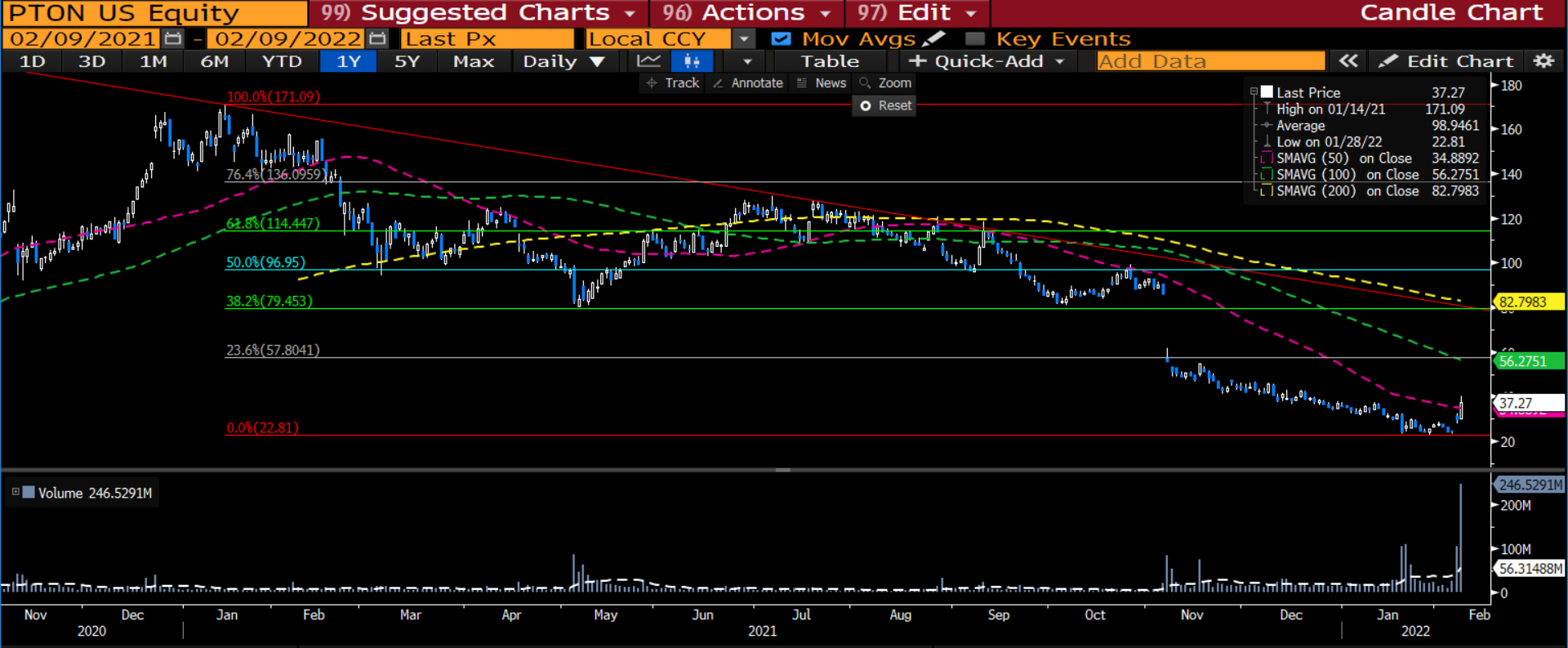The image size is (1568, 648).
Task: Click the 100.0%(171.09) Fibonacci level label
Action: point(273,96)
